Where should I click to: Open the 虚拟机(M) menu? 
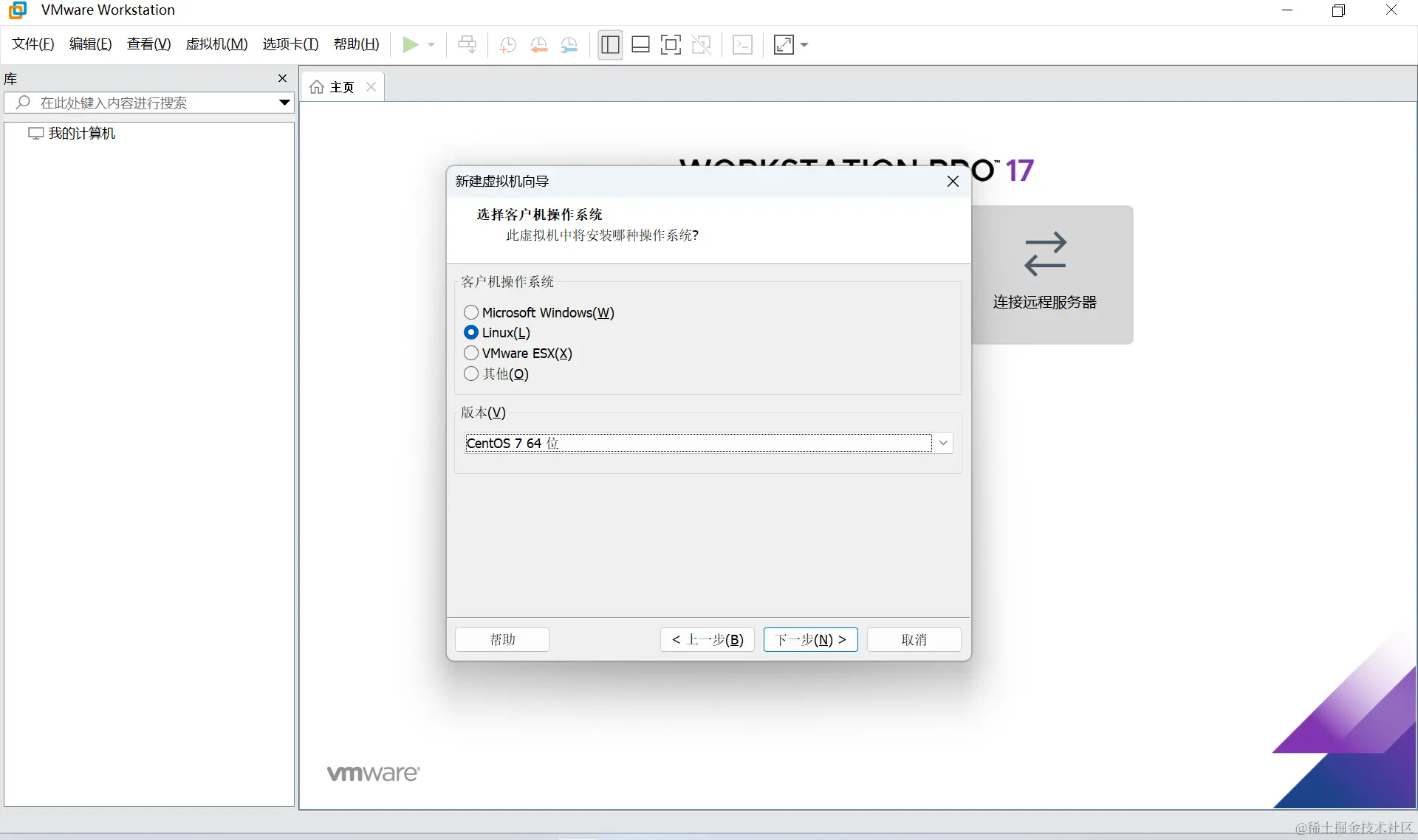tap(216, 44)
